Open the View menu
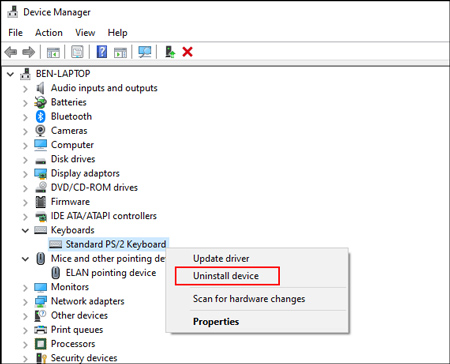The width and height of the screenshot is (450, 364). (x=85, y=33)
